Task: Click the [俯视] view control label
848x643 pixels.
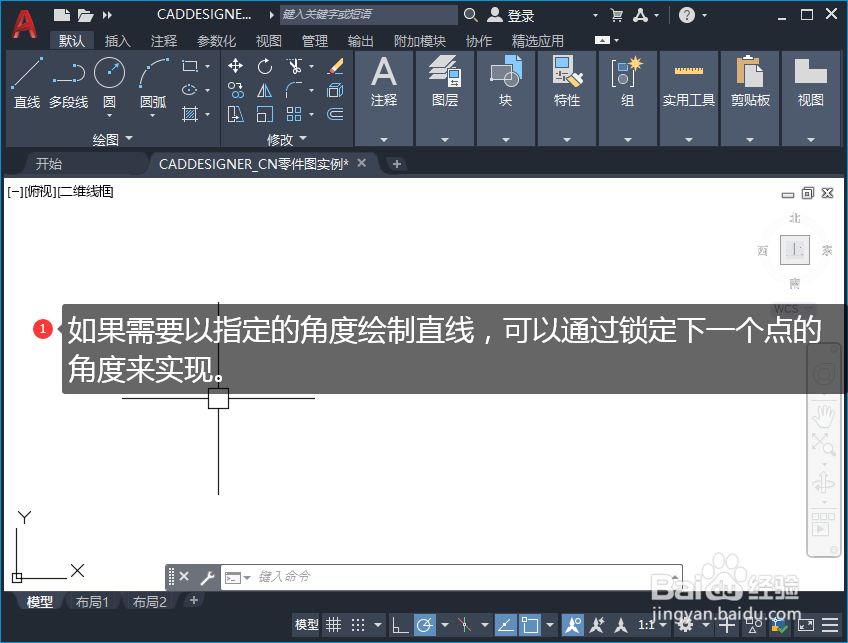Action: coord(41,191)
